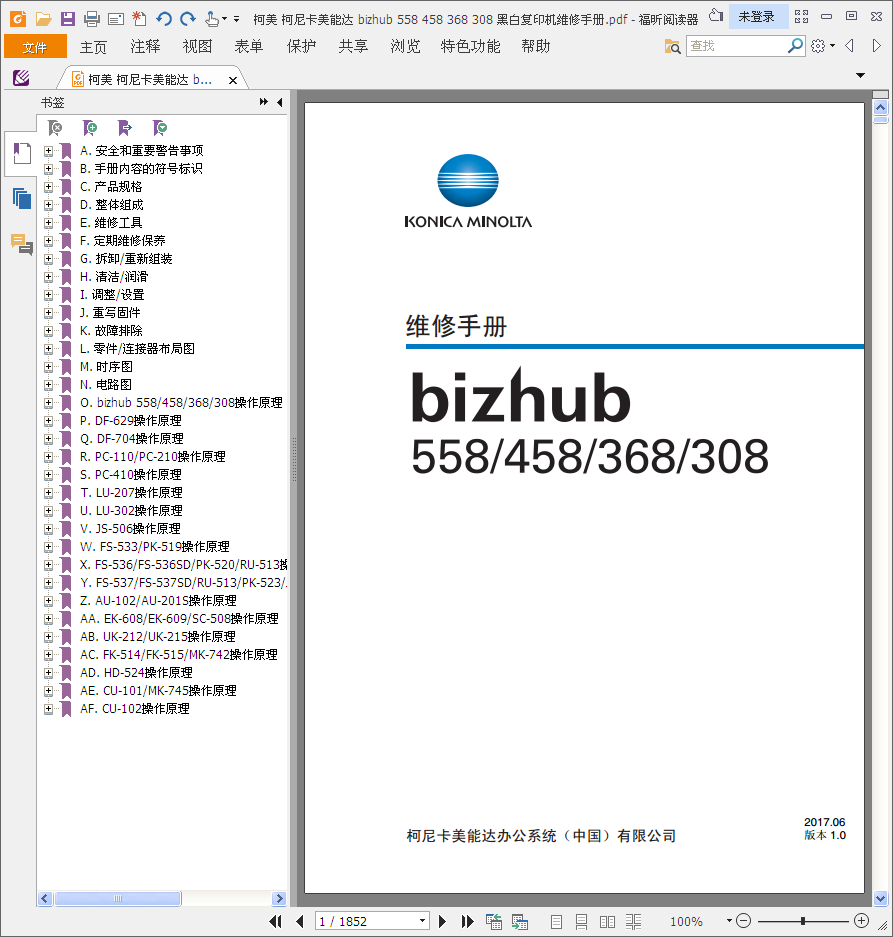Open the bookmarks panel icon in sidebar

click(22, 154)
